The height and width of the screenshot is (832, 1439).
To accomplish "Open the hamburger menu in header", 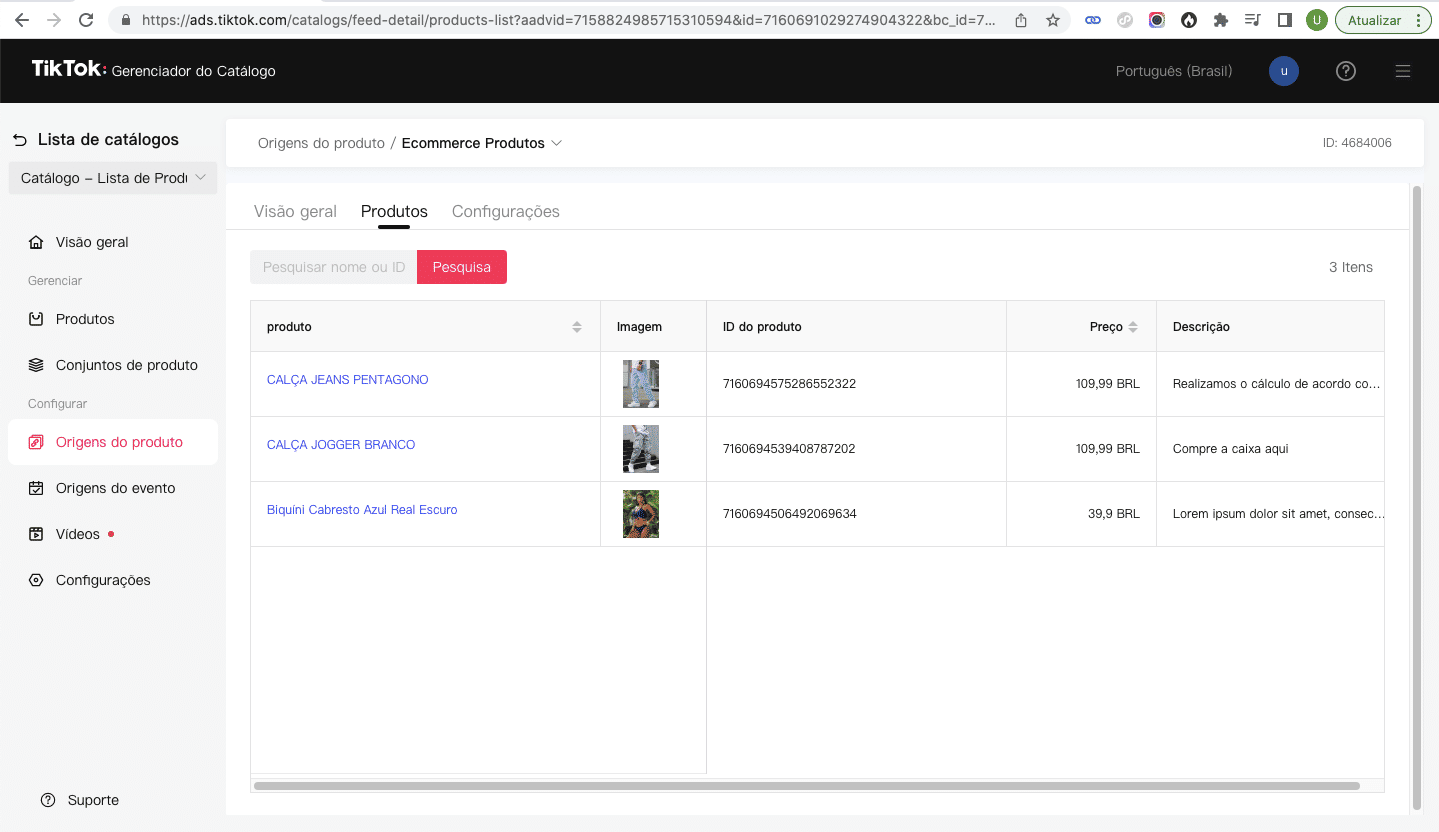I will point(1403,71).
